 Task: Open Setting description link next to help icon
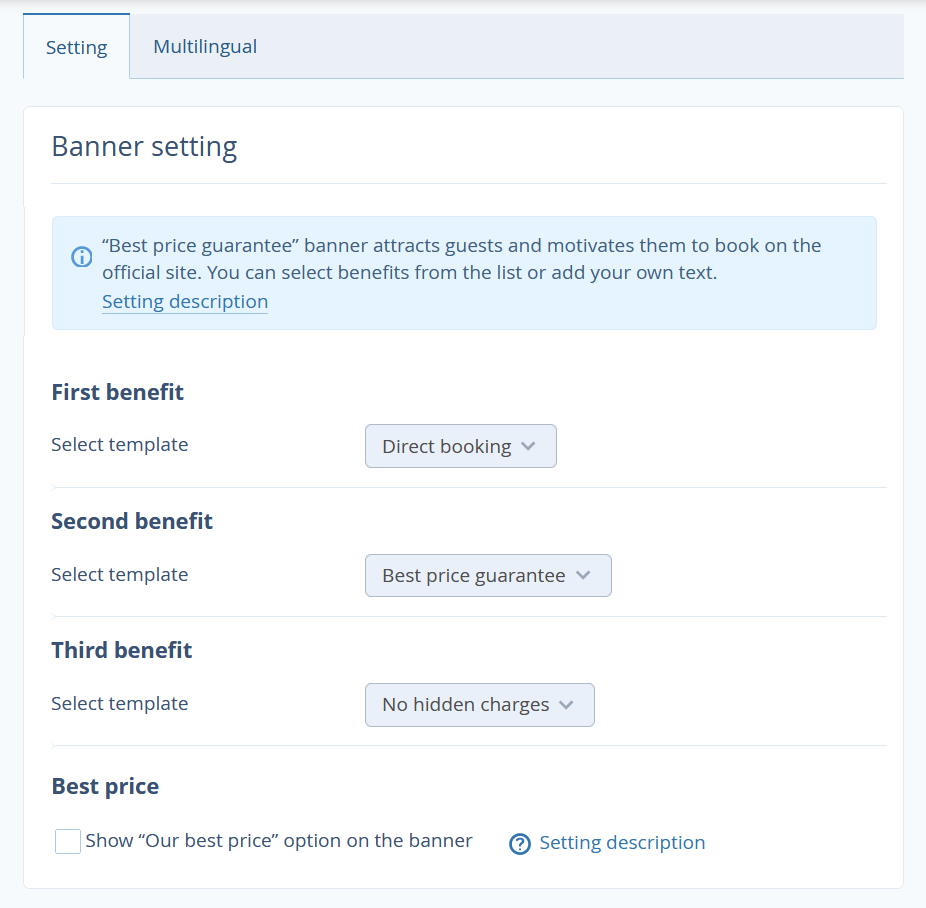tap(622, 842)
